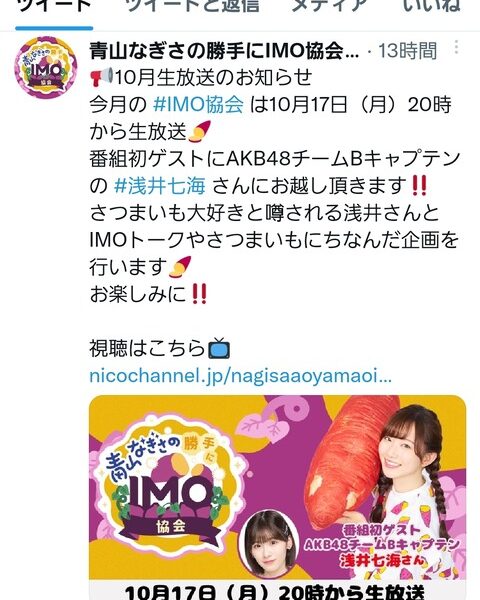480x600 pixels.
Task: Click the account name 青山なぎさの勝手にIMO協会
Action: point(224,51)
